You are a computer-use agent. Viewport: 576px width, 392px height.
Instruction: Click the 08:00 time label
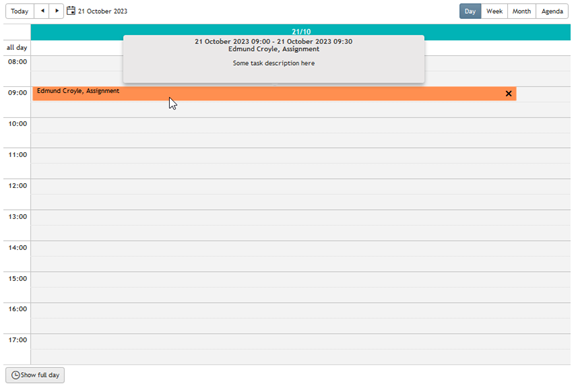click(18, 62)
